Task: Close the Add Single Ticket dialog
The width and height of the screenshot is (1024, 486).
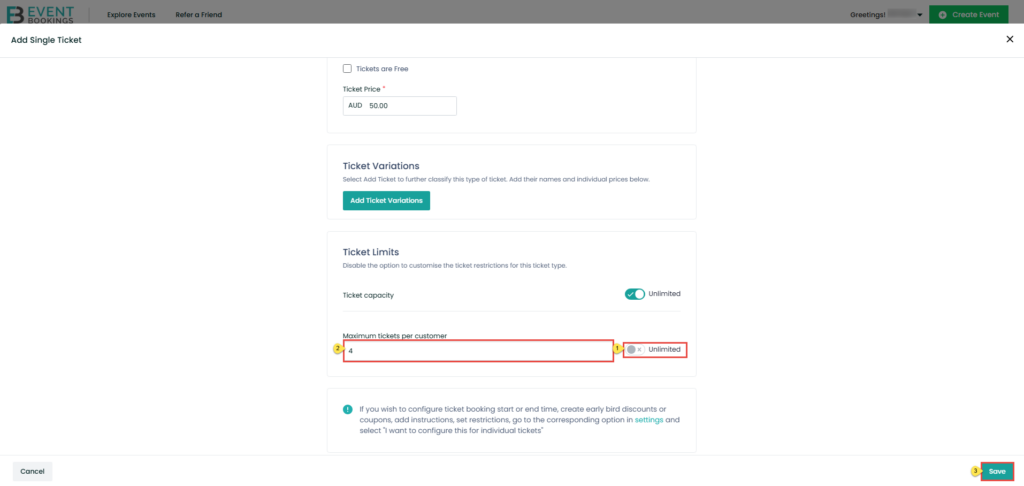Action: 1010,40
